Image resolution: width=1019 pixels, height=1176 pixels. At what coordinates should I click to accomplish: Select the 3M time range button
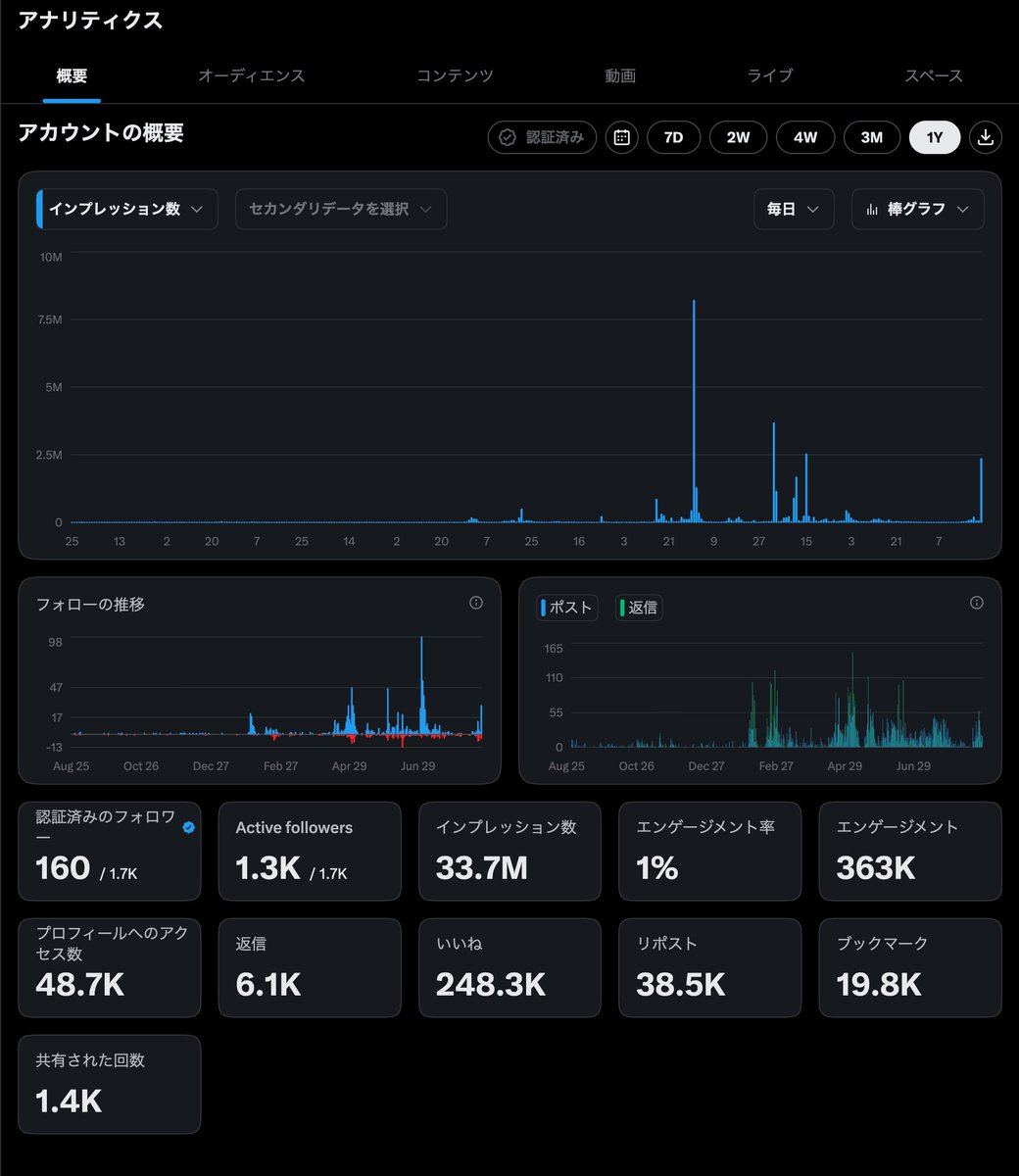point(872,137)
